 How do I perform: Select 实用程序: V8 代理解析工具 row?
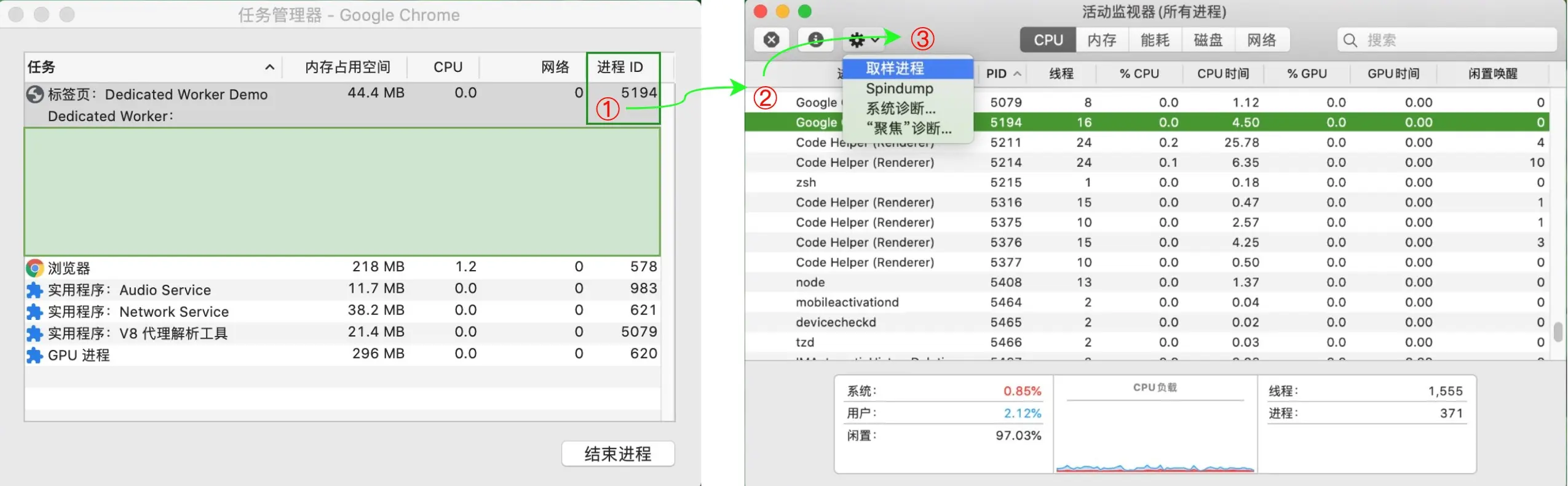[343, 333]
